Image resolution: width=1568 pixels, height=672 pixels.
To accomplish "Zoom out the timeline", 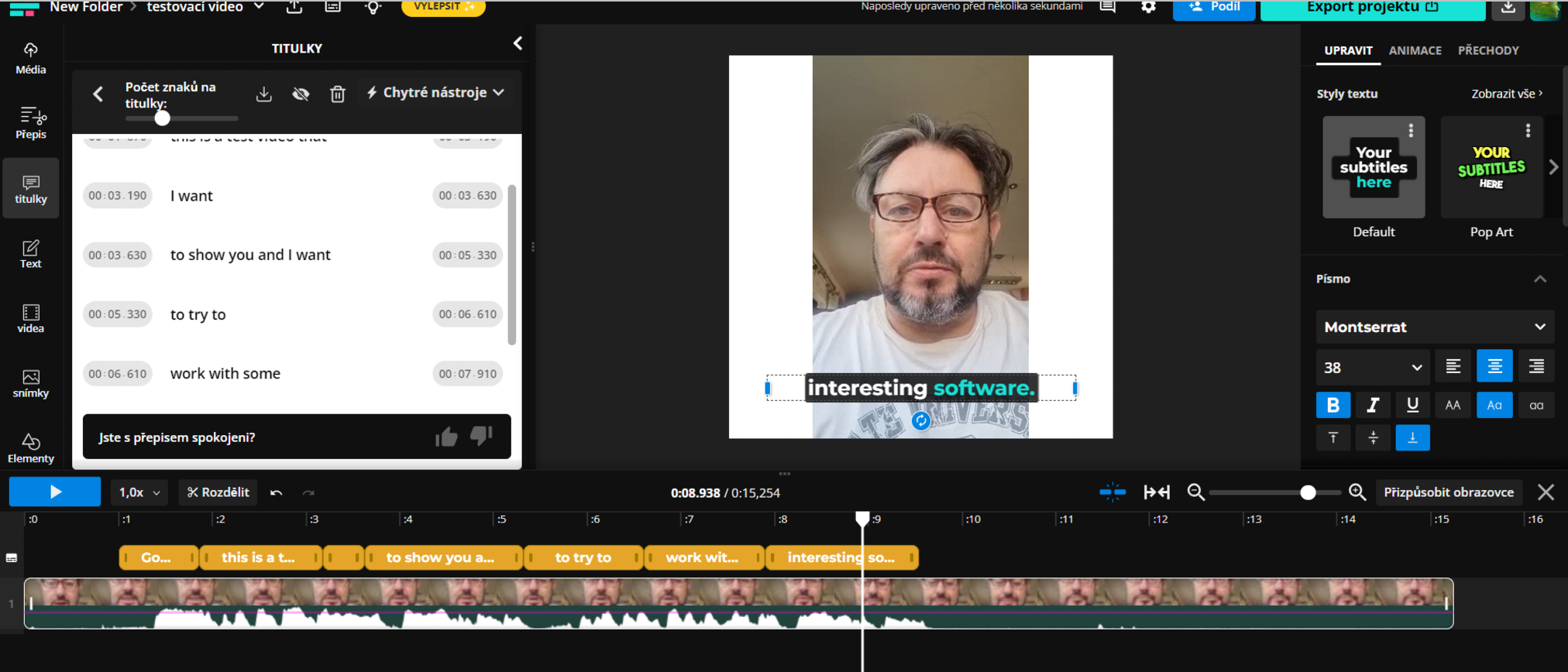I will (1196, 492).
